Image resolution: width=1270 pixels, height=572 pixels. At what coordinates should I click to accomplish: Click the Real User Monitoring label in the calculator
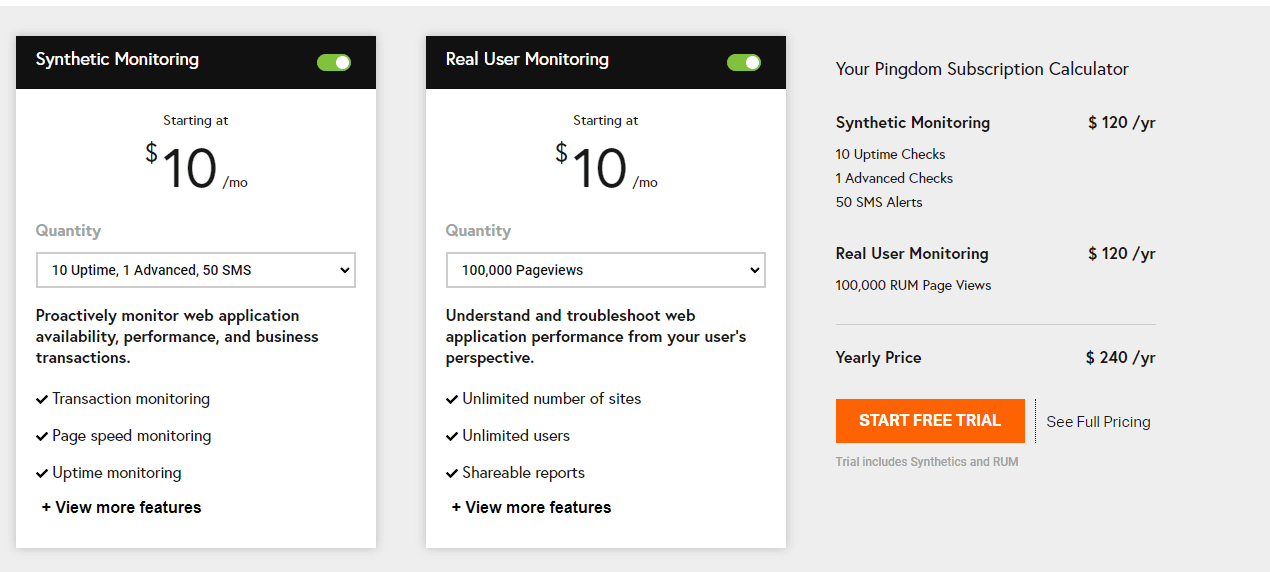click(912, 254)
